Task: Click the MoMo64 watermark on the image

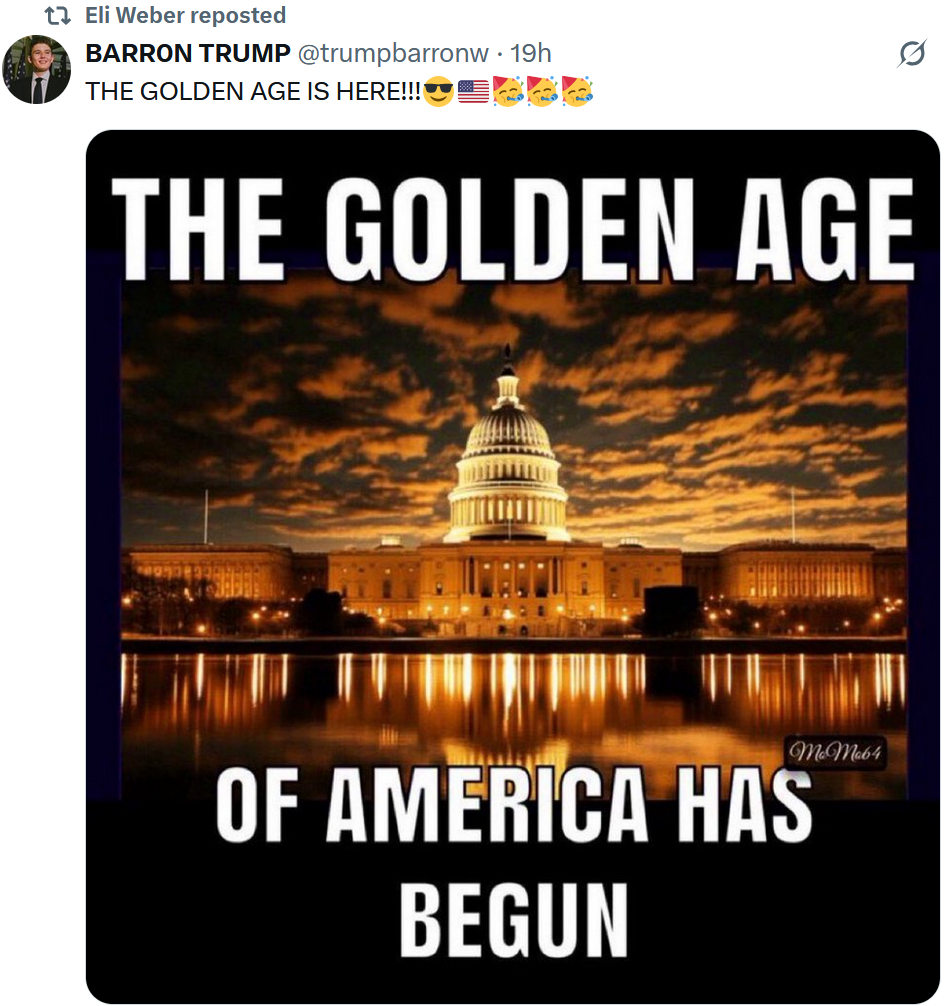Action: tap(834, 753)
